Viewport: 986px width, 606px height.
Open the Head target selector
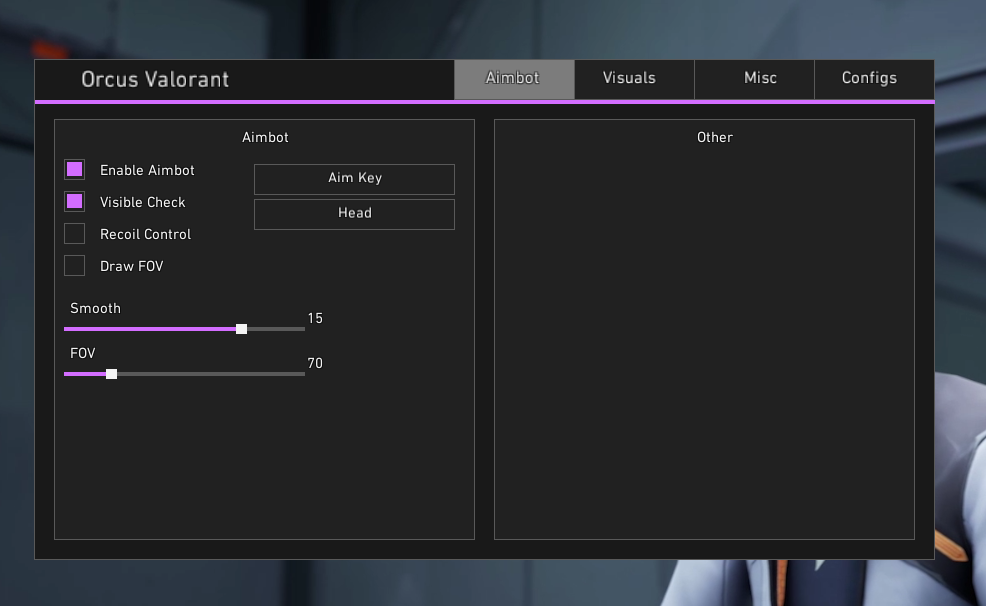(354, 214)
